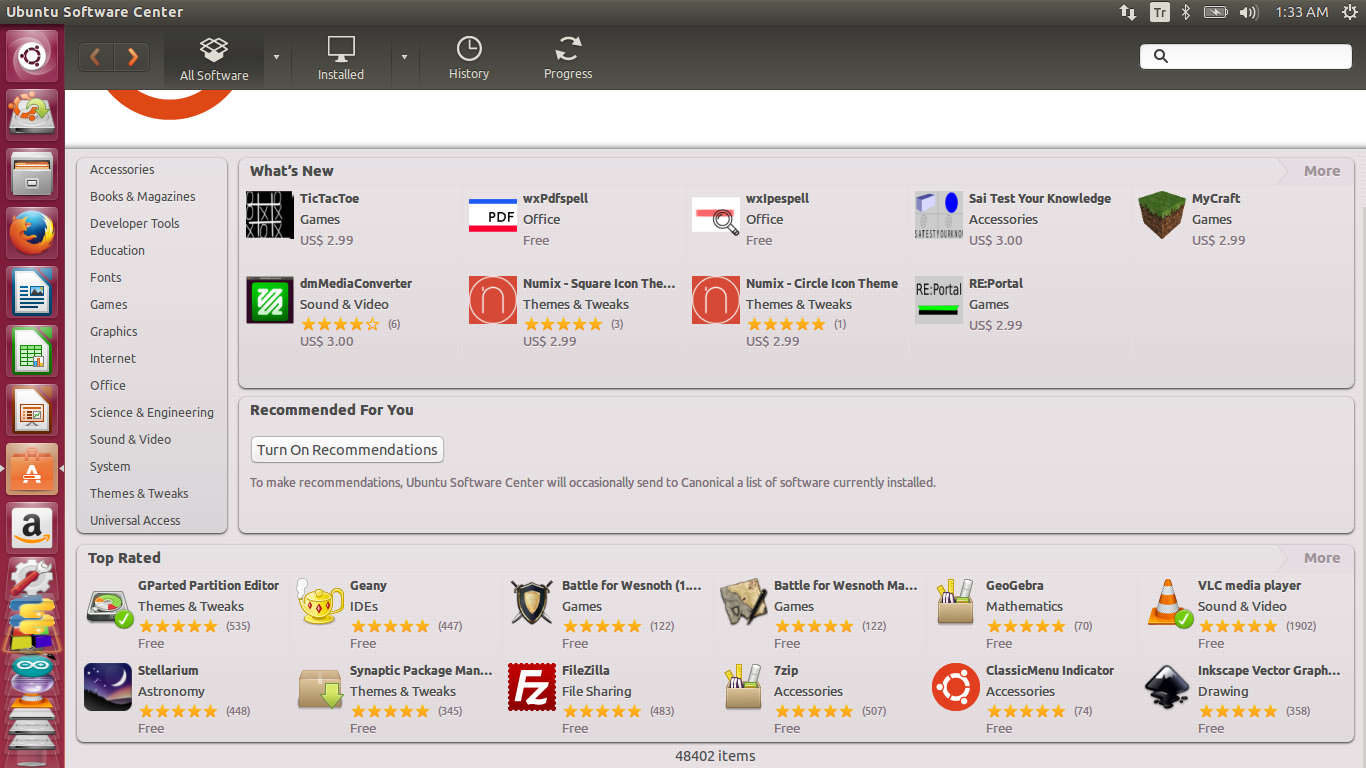The width and height of the screenshot is (1366, 768).
Task: Click More in Top Rated section
Action: click(1321, 558)
